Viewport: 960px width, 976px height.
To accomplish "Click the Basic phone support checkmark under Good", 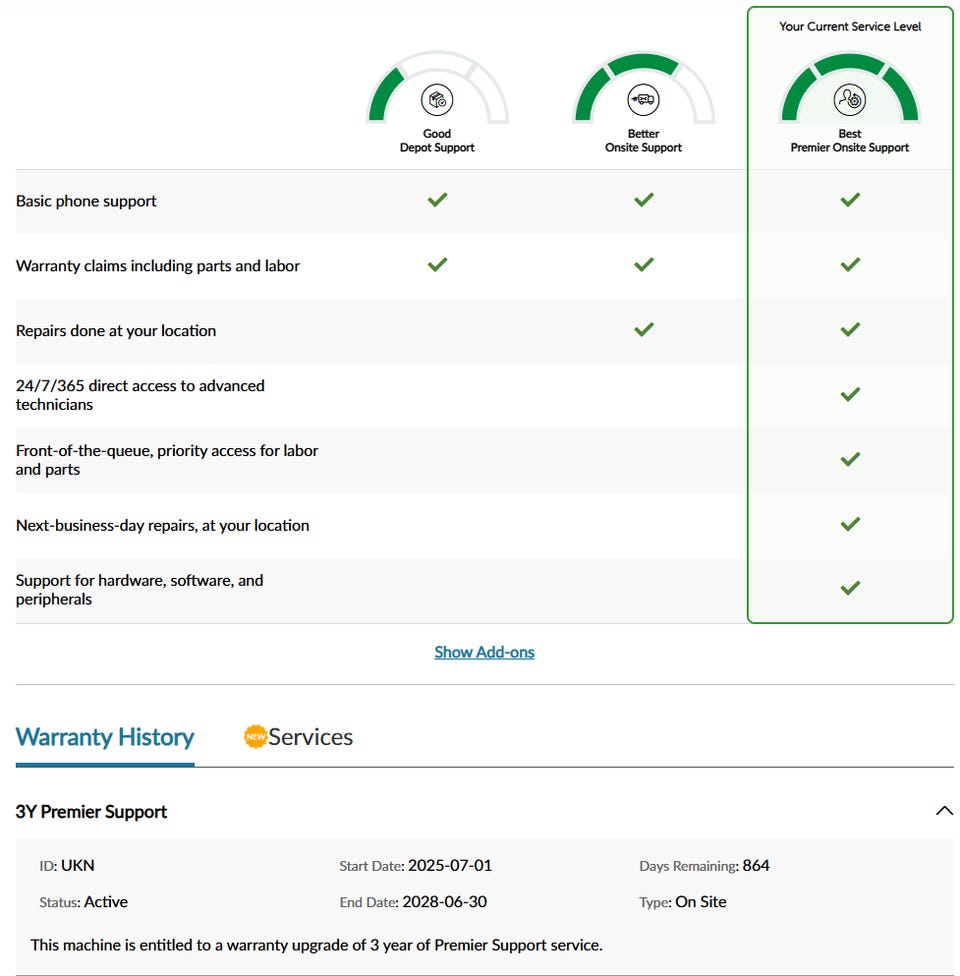I will (437, 200).
